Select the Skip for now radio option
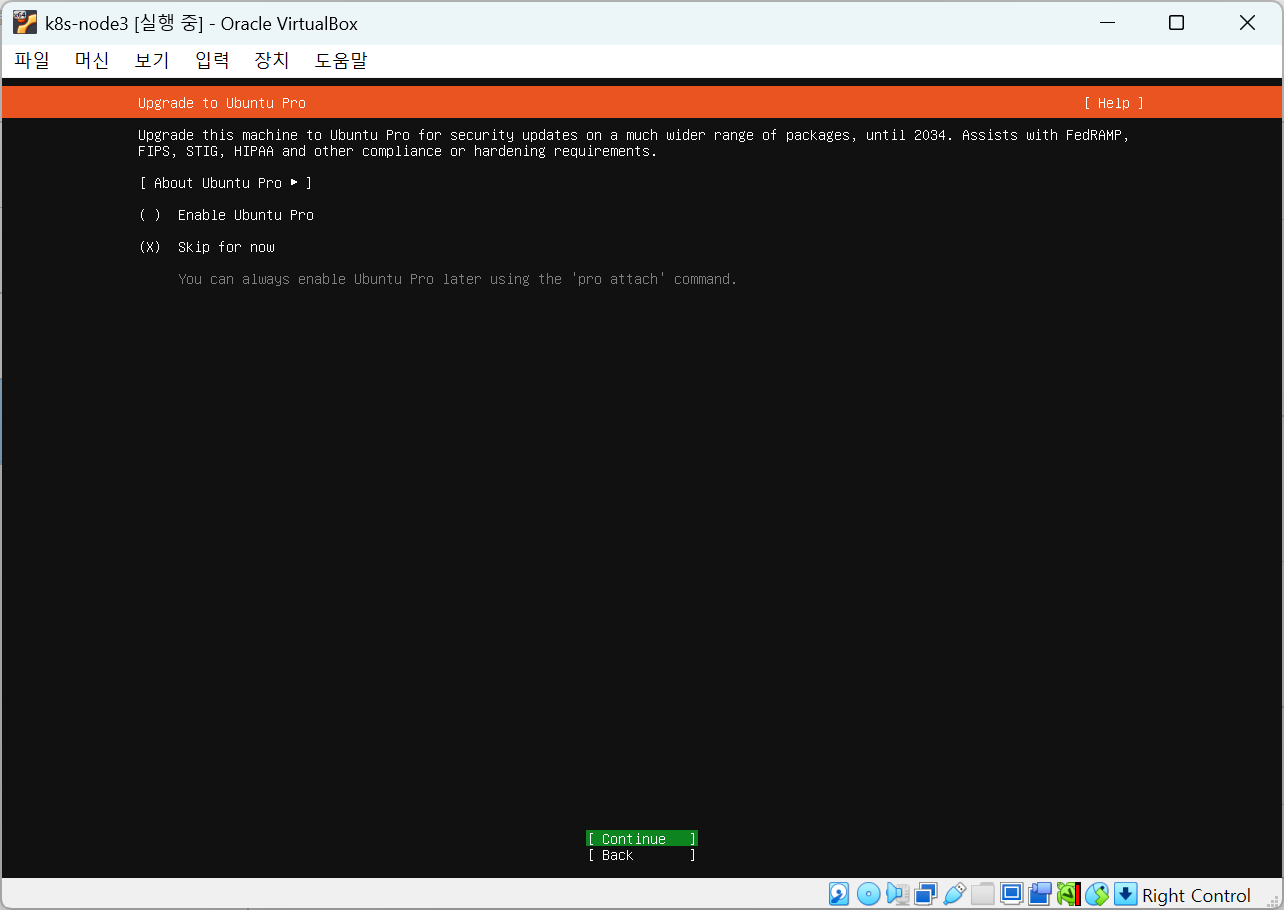This screenshot has width=1284, height=910. pyautogui.click(x=207, y=247)
